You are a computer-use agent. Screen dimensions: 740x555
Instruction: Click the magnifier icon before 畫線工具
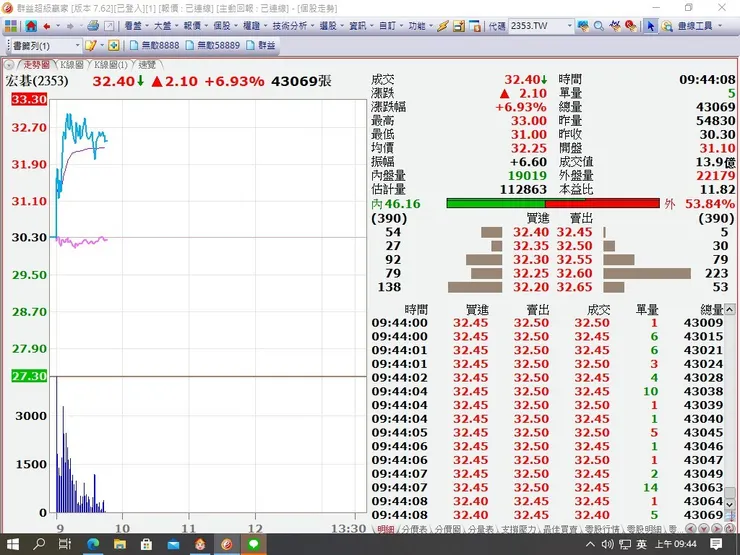click(667, 26)
